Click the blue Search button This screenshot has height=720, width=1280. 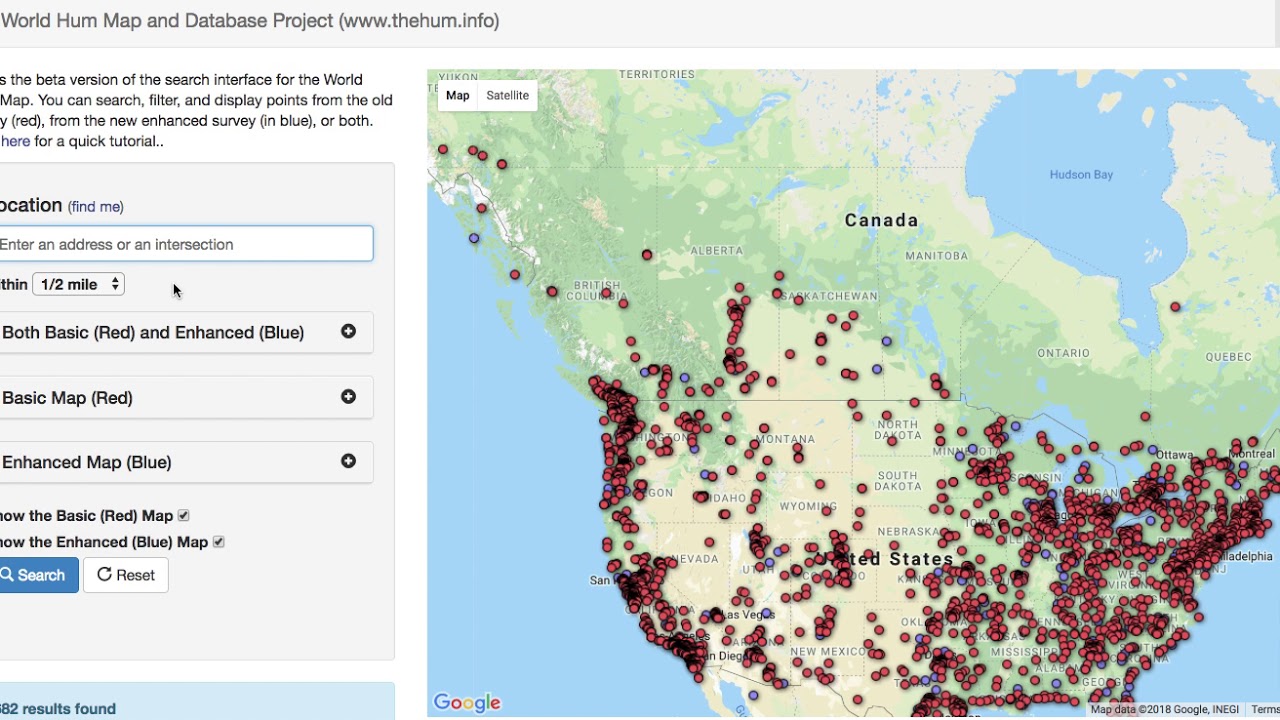(x=38, y=575)
